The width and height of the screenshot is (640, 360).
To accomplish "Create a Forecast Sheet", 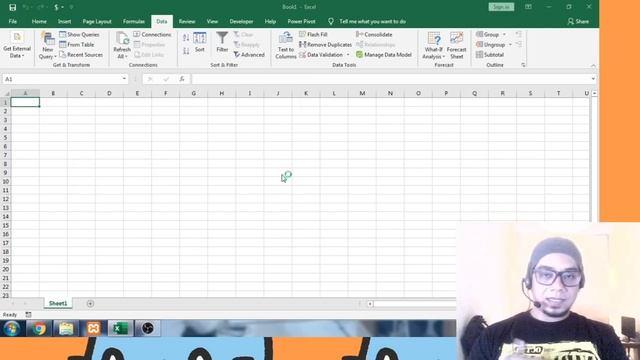I will (456, 46).
